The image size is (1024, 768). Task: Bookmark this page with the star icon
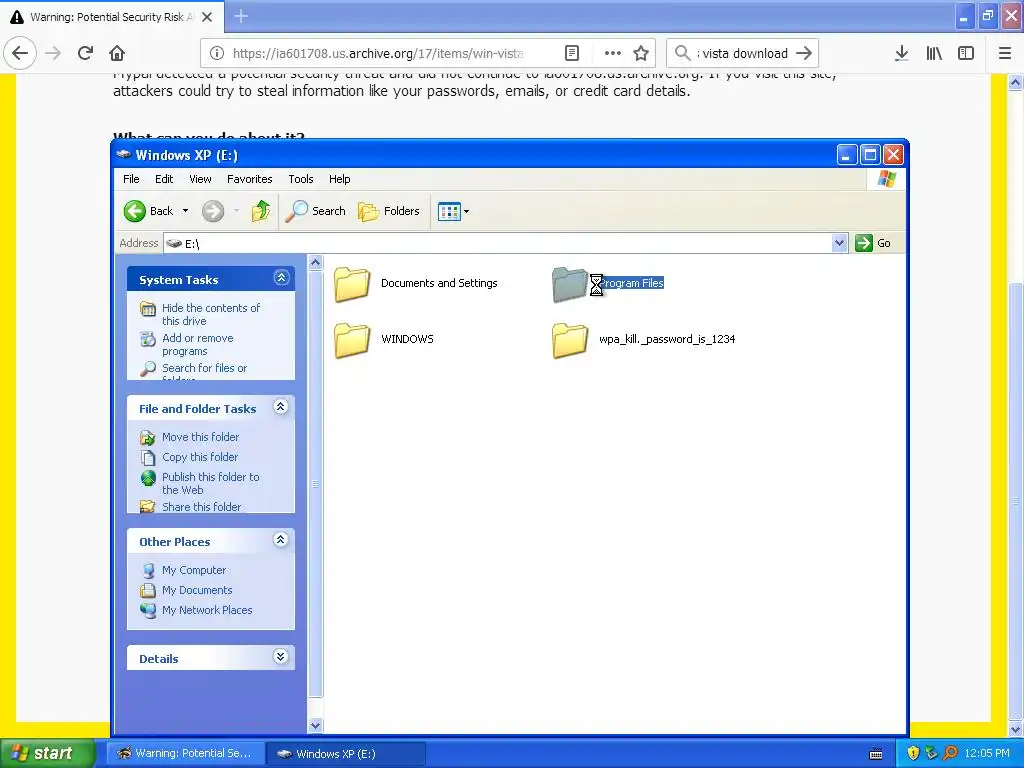pyautogui.click(x=641, y=54)
